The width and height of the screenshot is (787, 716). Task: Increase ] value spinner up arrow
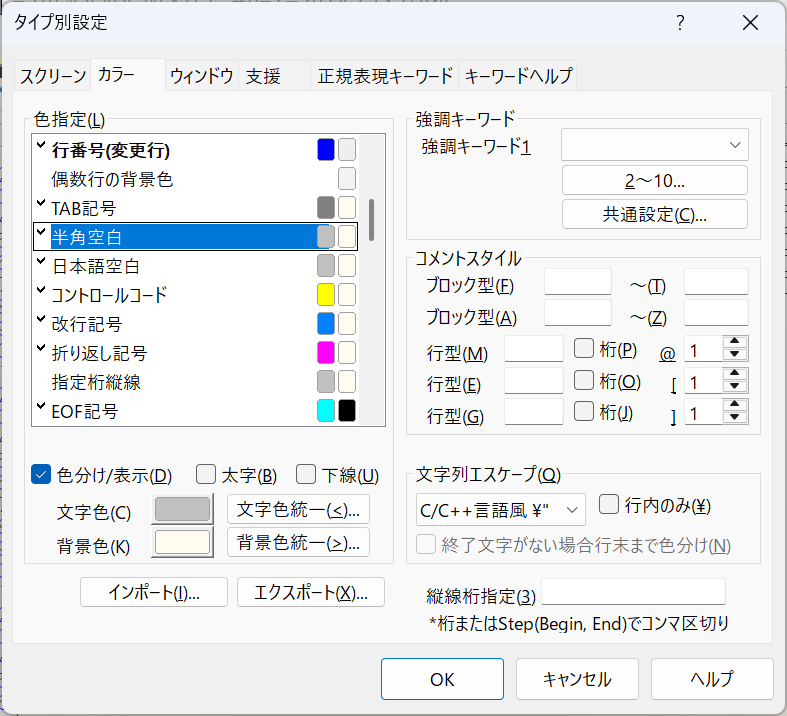[735, 404]
